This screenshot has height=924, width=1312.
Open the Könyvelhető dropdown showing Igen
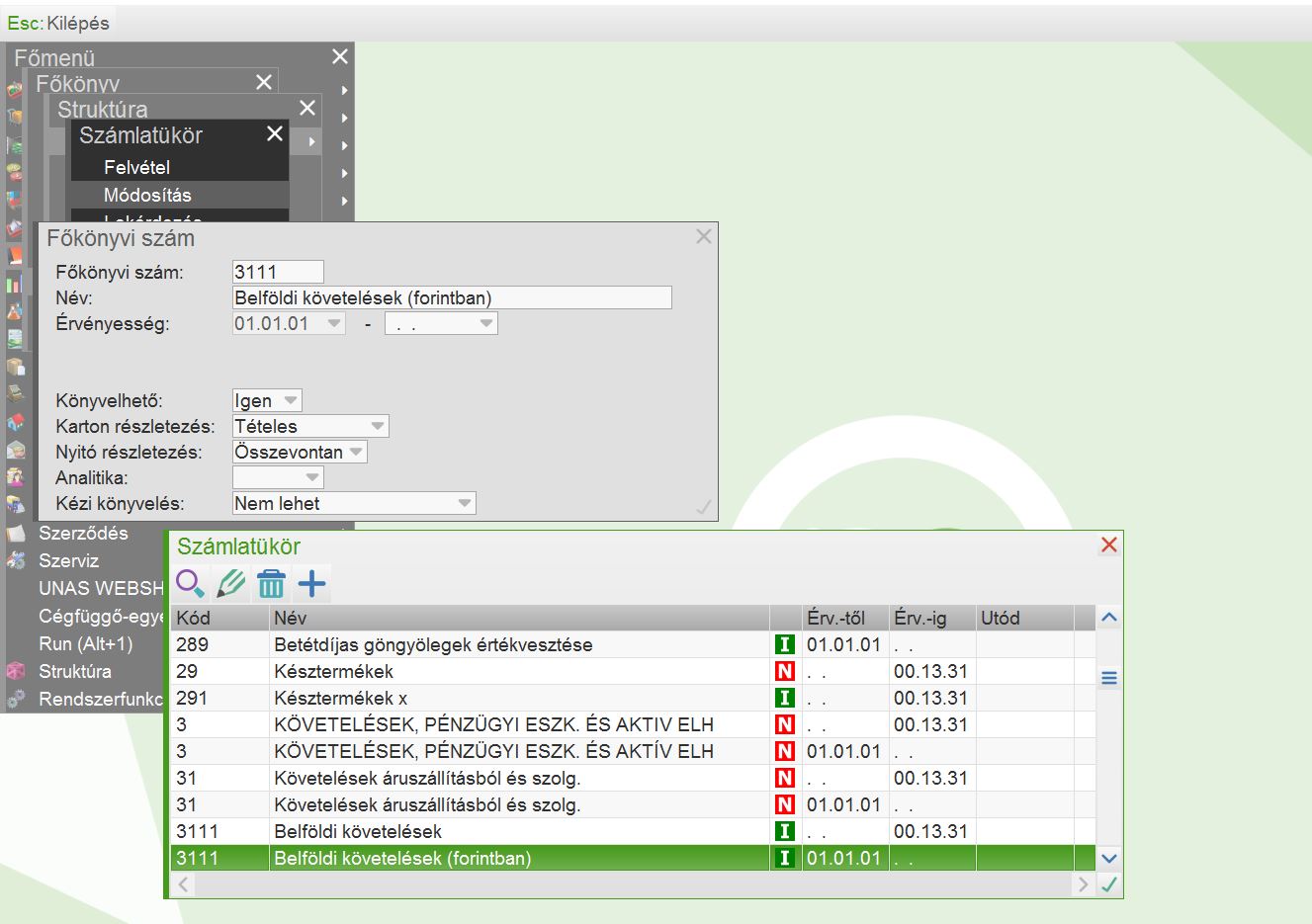(291, 400)
